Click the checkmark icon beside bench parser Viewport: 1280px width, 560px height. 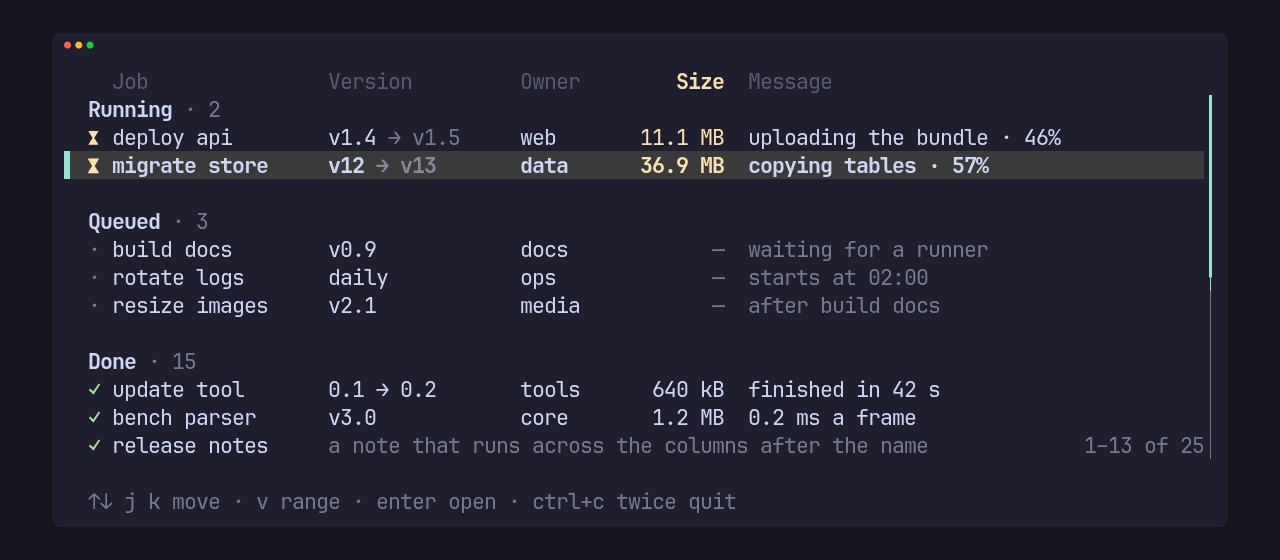pos(94,418)
